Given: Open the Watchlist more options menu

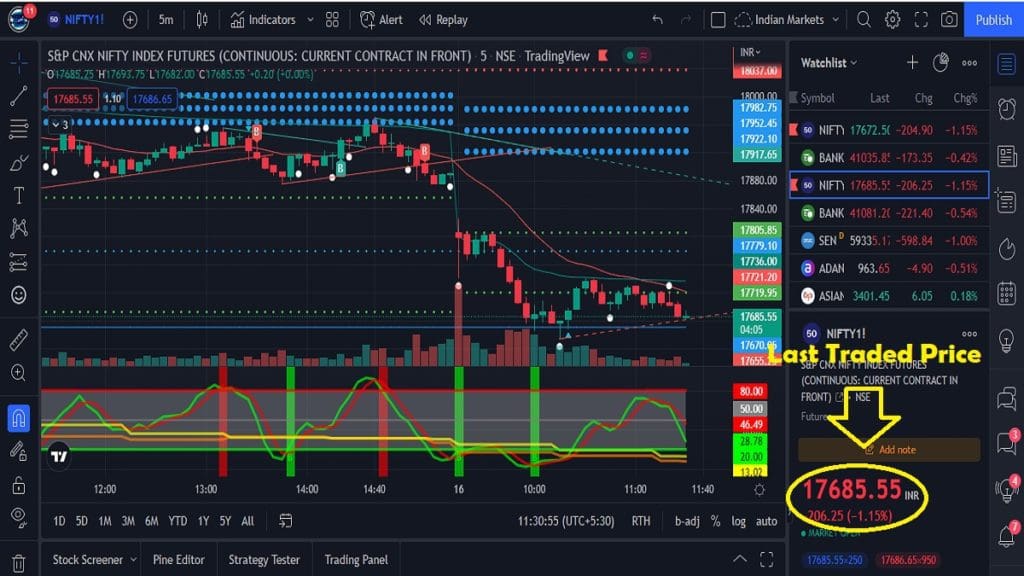Looking at the screenshot, I should [970, 63].
